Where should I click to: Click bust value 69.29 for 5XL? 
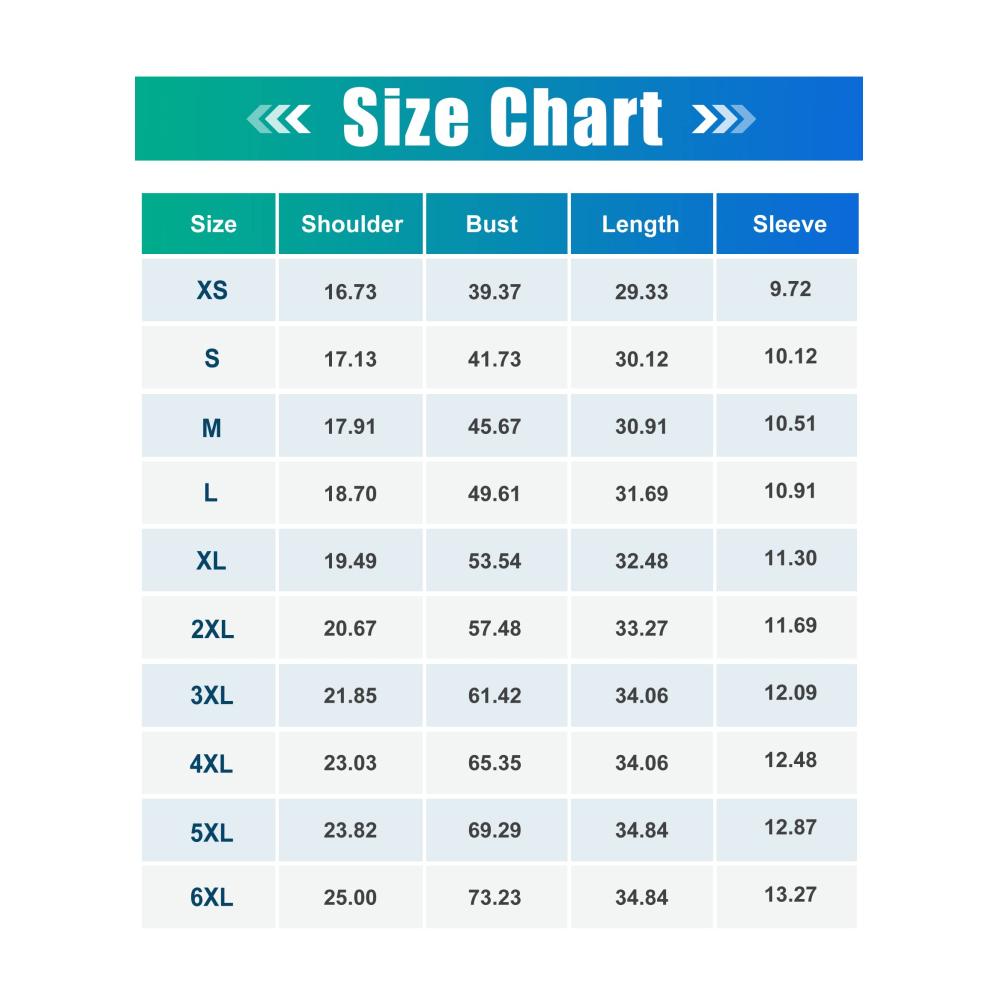click(495, 830)
